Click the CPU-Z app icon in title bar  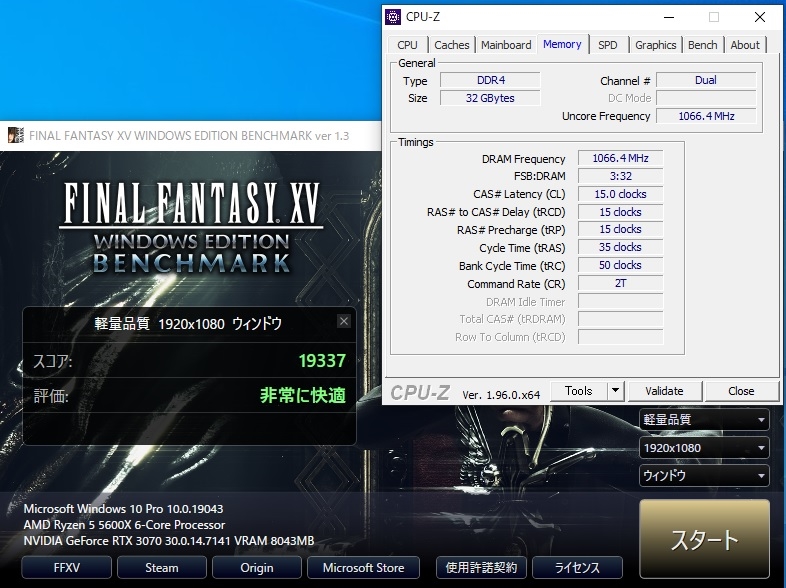point(393,17)
